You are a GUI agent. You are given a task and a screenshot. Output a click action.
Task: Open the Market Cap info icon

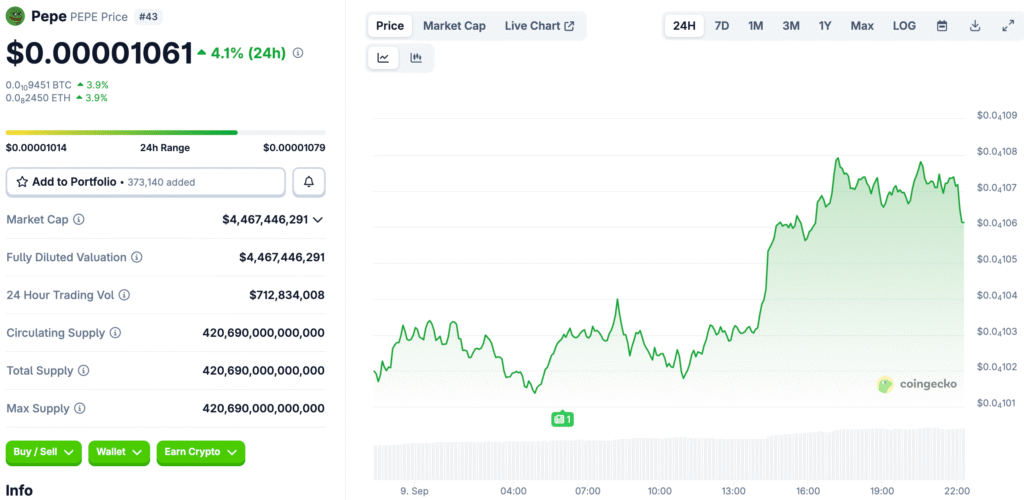[78, 219]
